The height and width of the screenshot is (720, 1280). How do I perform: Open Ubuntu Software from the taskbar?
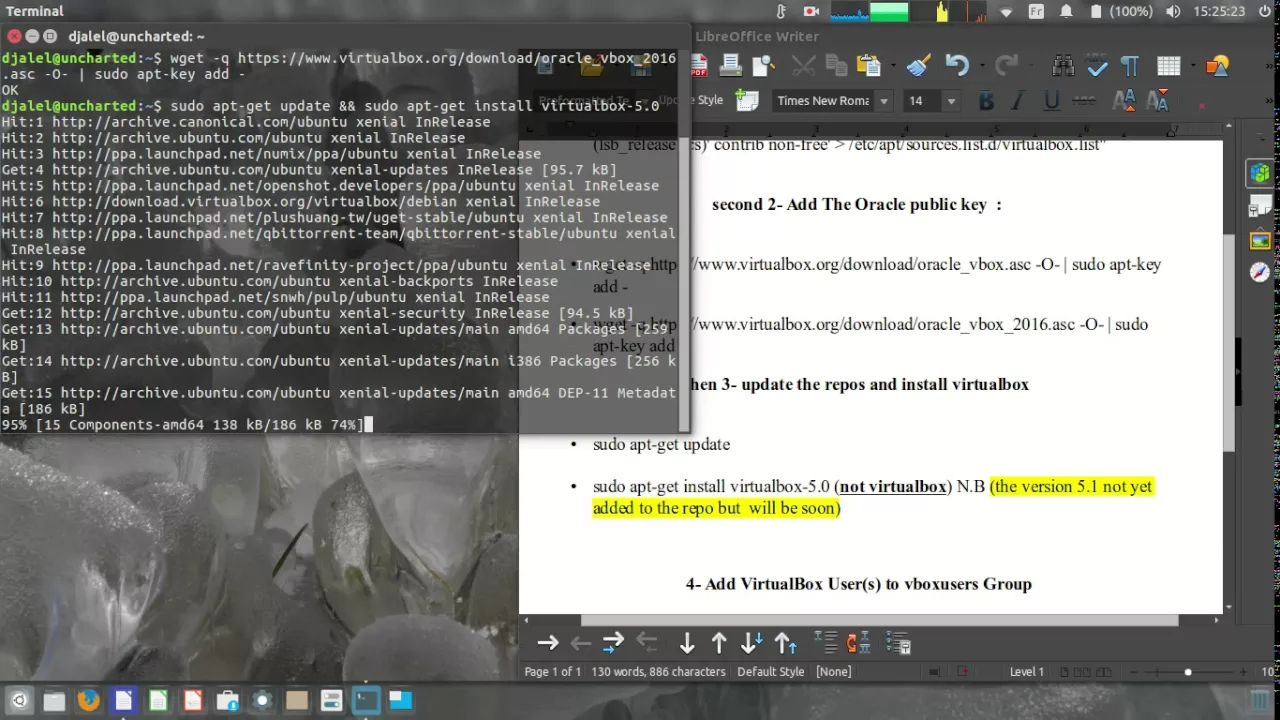pyautogui.click(x=227, y=700)
